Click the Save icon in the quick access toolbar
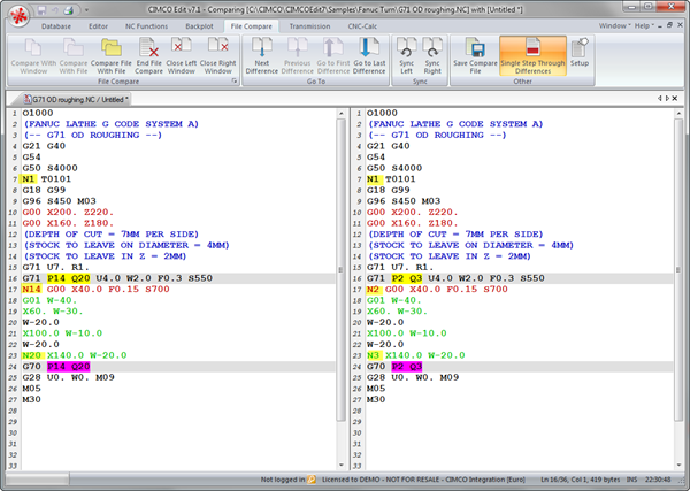690x491 pixels. coord(42,10)
